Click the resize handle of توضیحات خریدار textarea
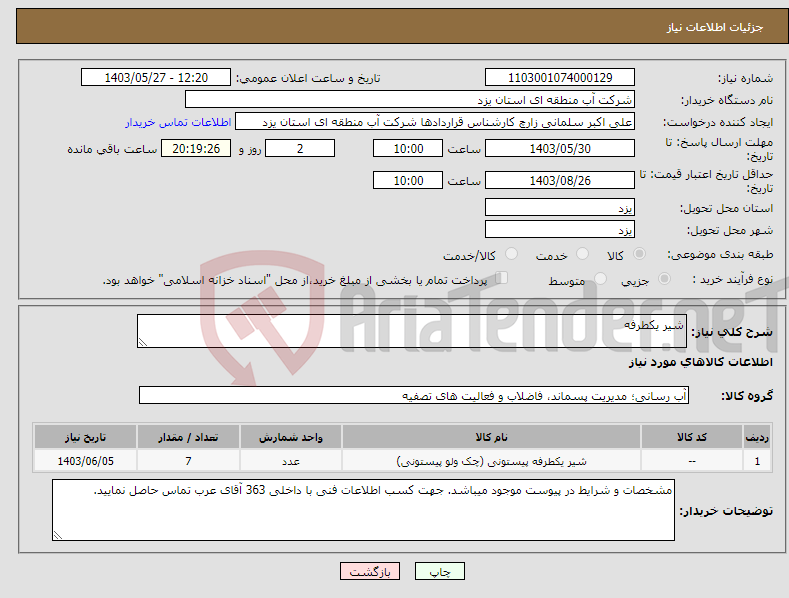Viewport: 789px width, 598px height. pyautogui.click(x=57, y=536)
